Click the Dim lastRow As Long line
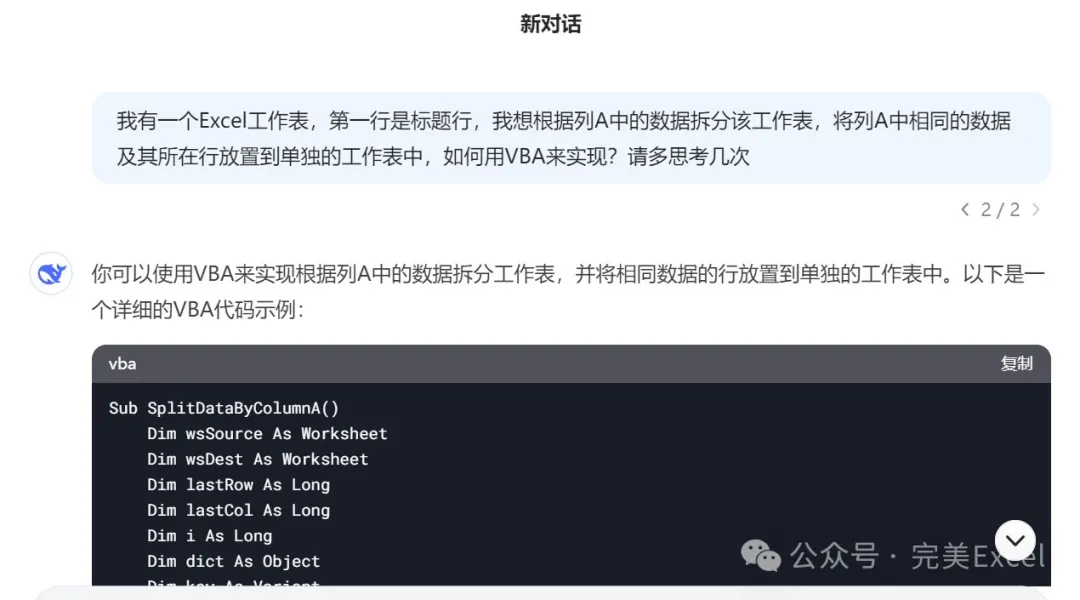1080x600 pixels. [x=238, y=484]
